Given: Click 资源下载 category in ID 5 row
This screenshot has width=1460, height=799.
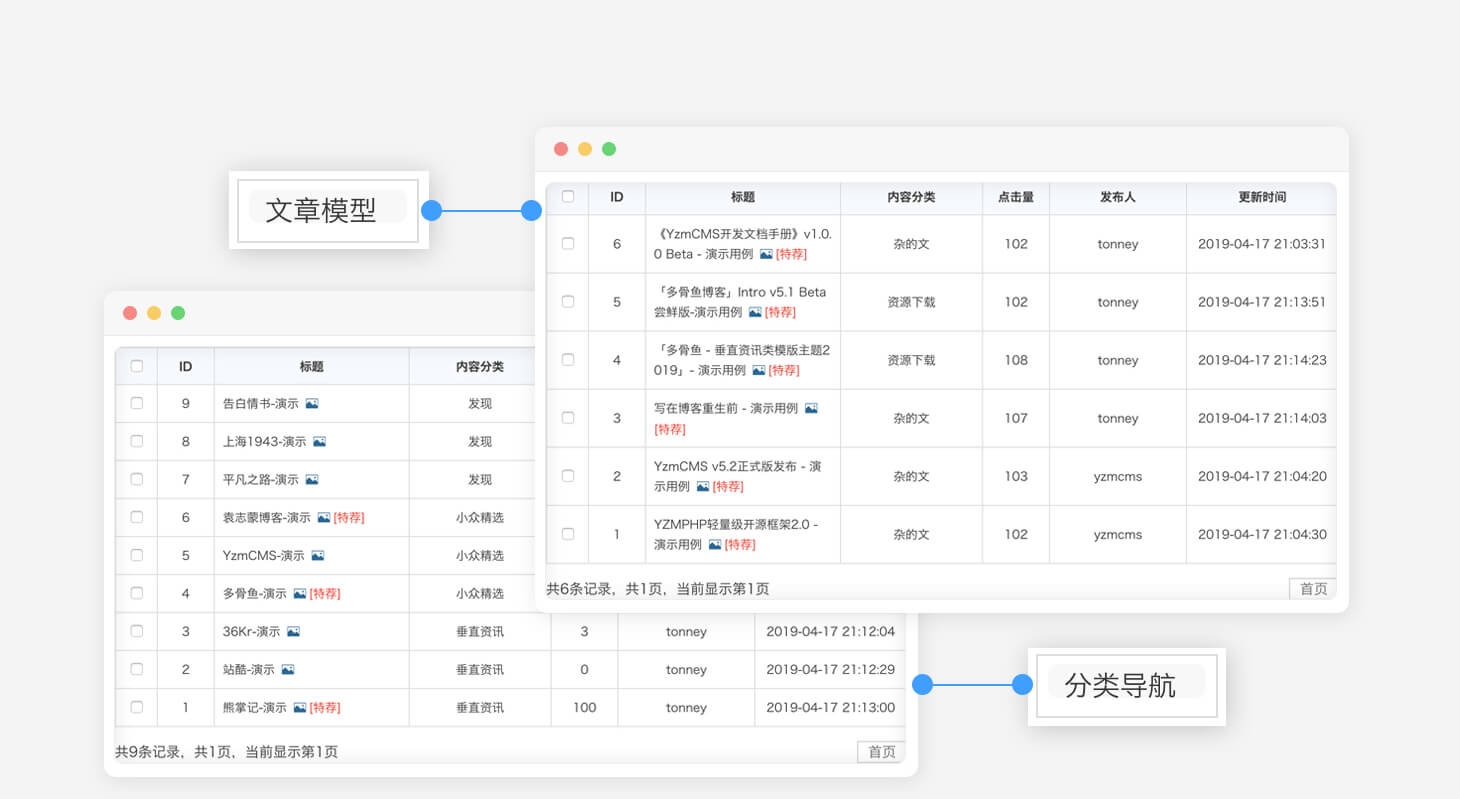Looking at the screenshot, I should [911, 302].
